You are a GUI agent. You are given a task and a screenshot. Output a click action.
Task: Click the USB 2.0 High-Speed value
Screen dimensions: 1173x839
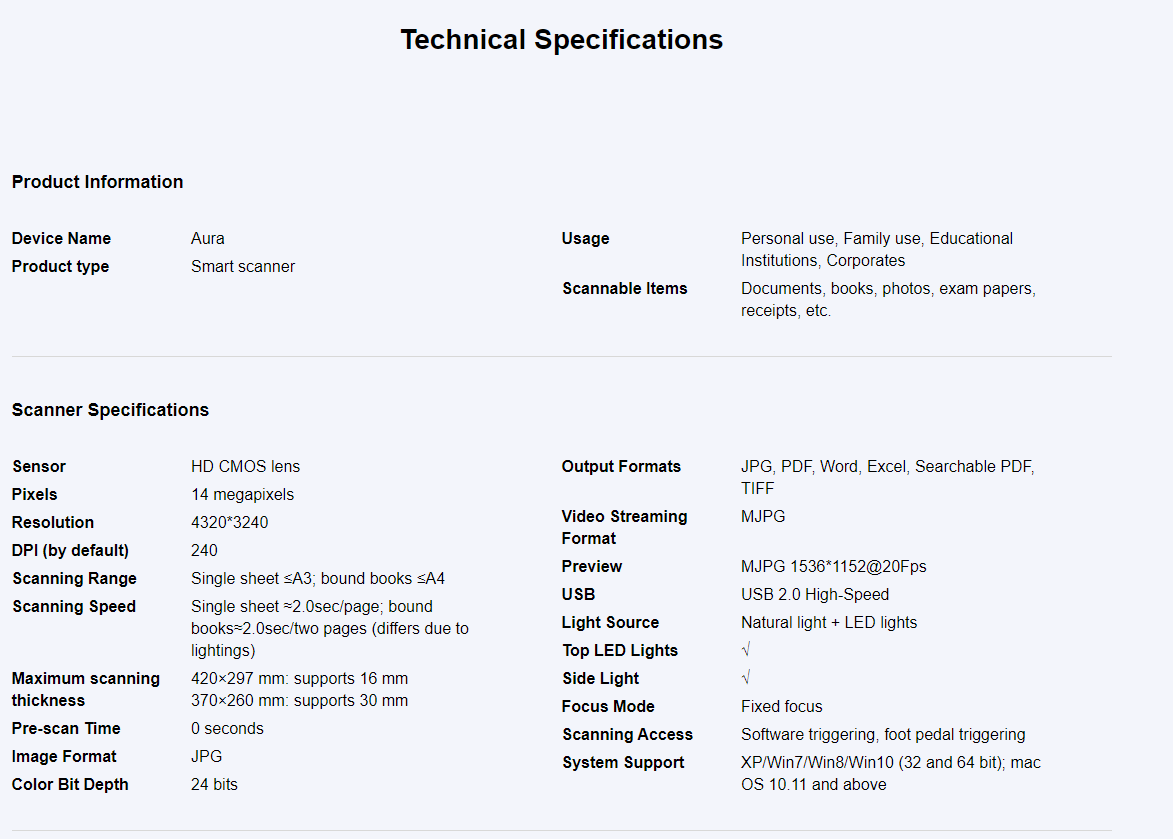pyautogui.click(x=815, y=594)
